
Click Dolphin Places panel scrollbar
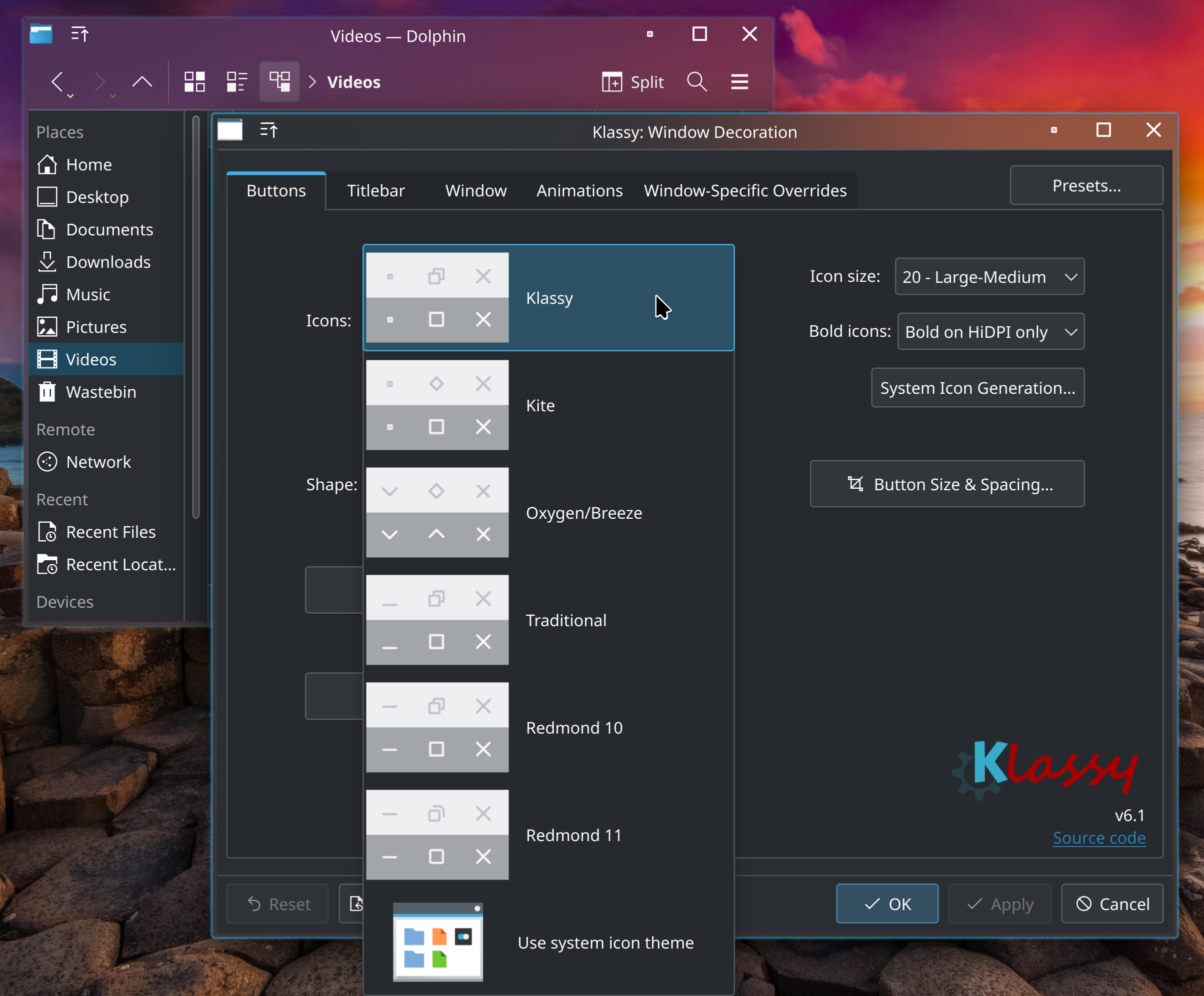tap(195, 318)
